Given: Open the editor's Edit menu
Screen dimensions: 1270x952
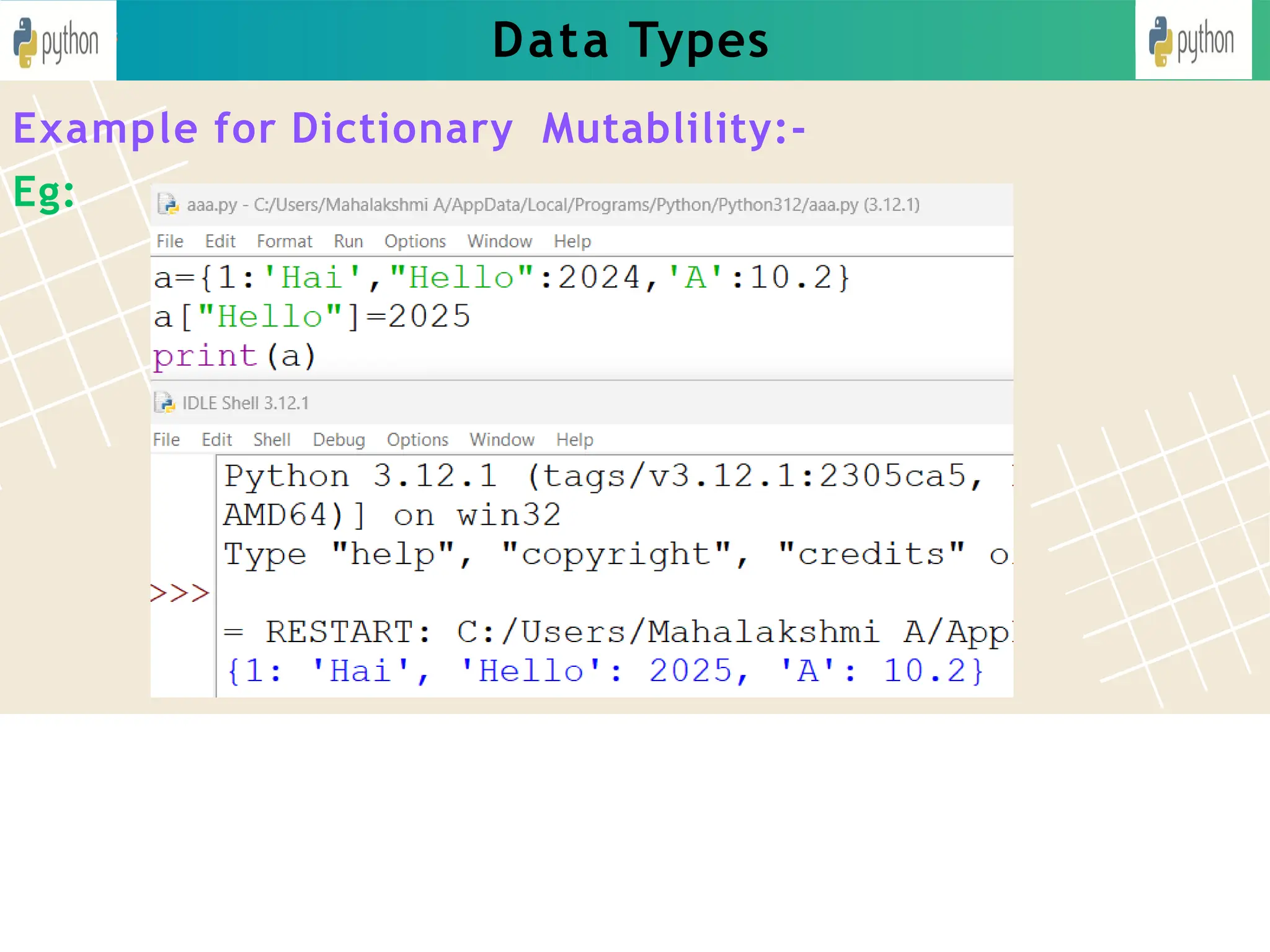Looking at the screenshot, I should (x=220, y=241).
